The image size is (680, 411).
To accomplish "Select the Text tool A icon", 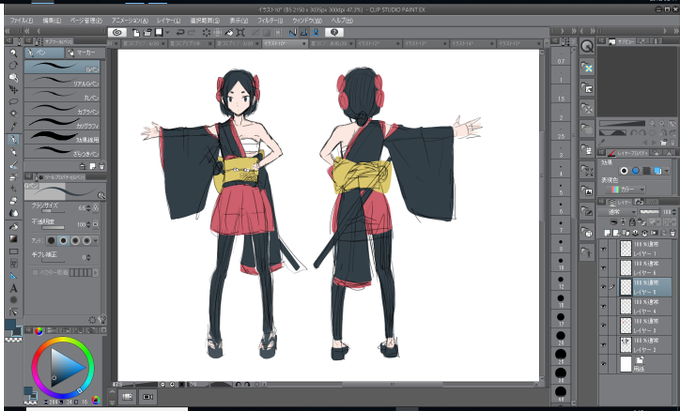I will (x=13, y=288).
